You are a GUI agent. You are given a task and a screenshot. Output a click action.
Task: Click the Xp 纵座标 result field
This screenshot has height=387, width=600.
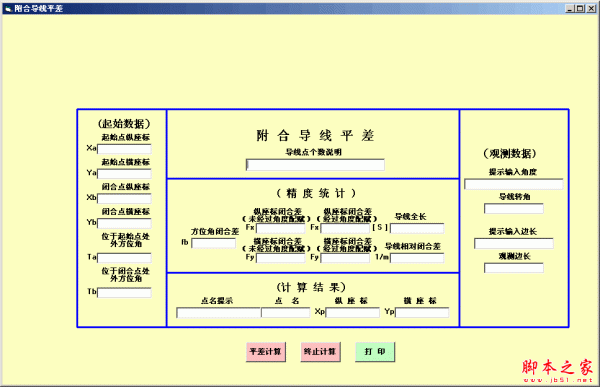(352, 312)
